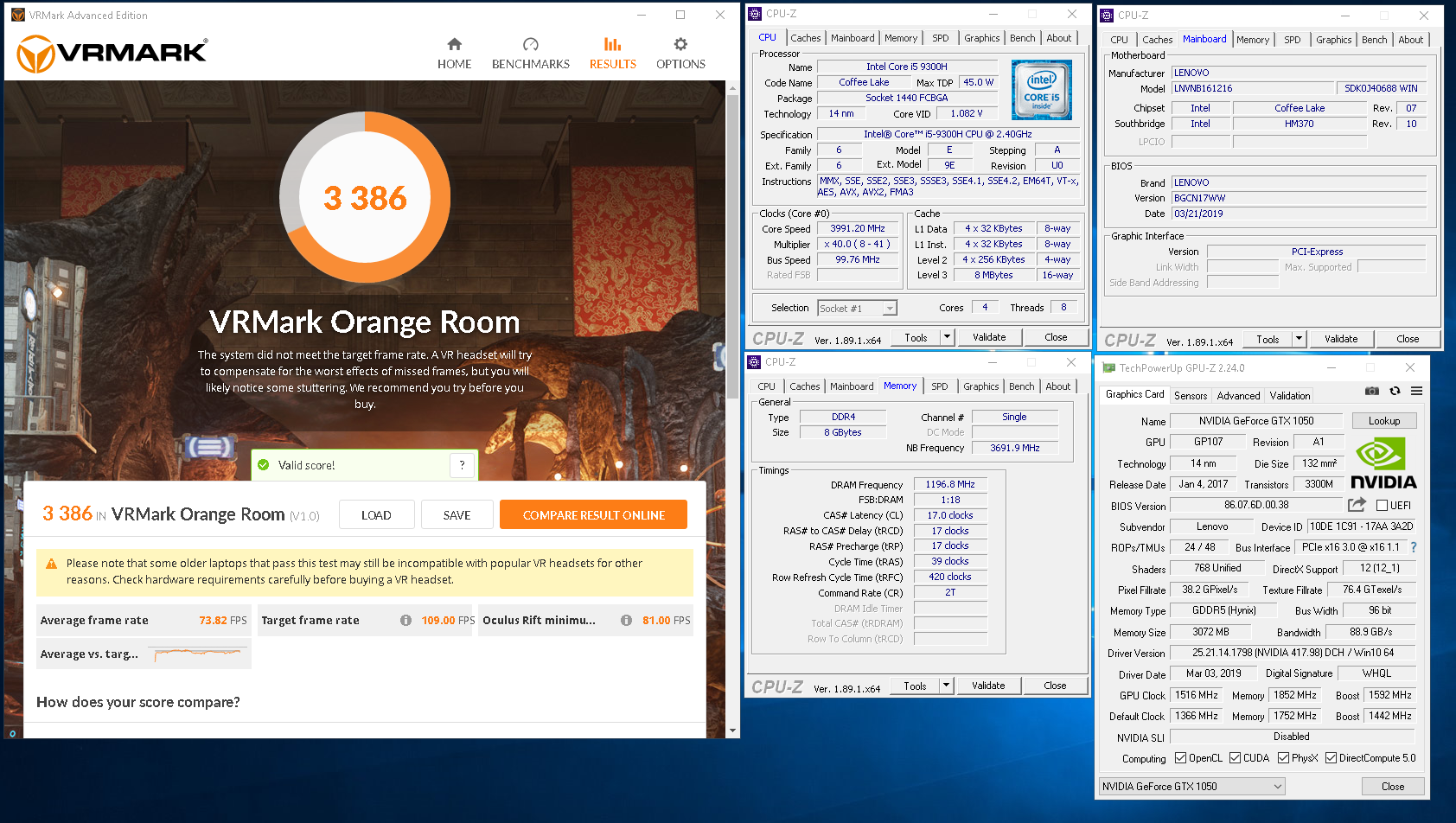Click the VRMark title bar app icon
Image resolution: width=1456 pixels, height=823 pixels.
click(x=17, y=15)
